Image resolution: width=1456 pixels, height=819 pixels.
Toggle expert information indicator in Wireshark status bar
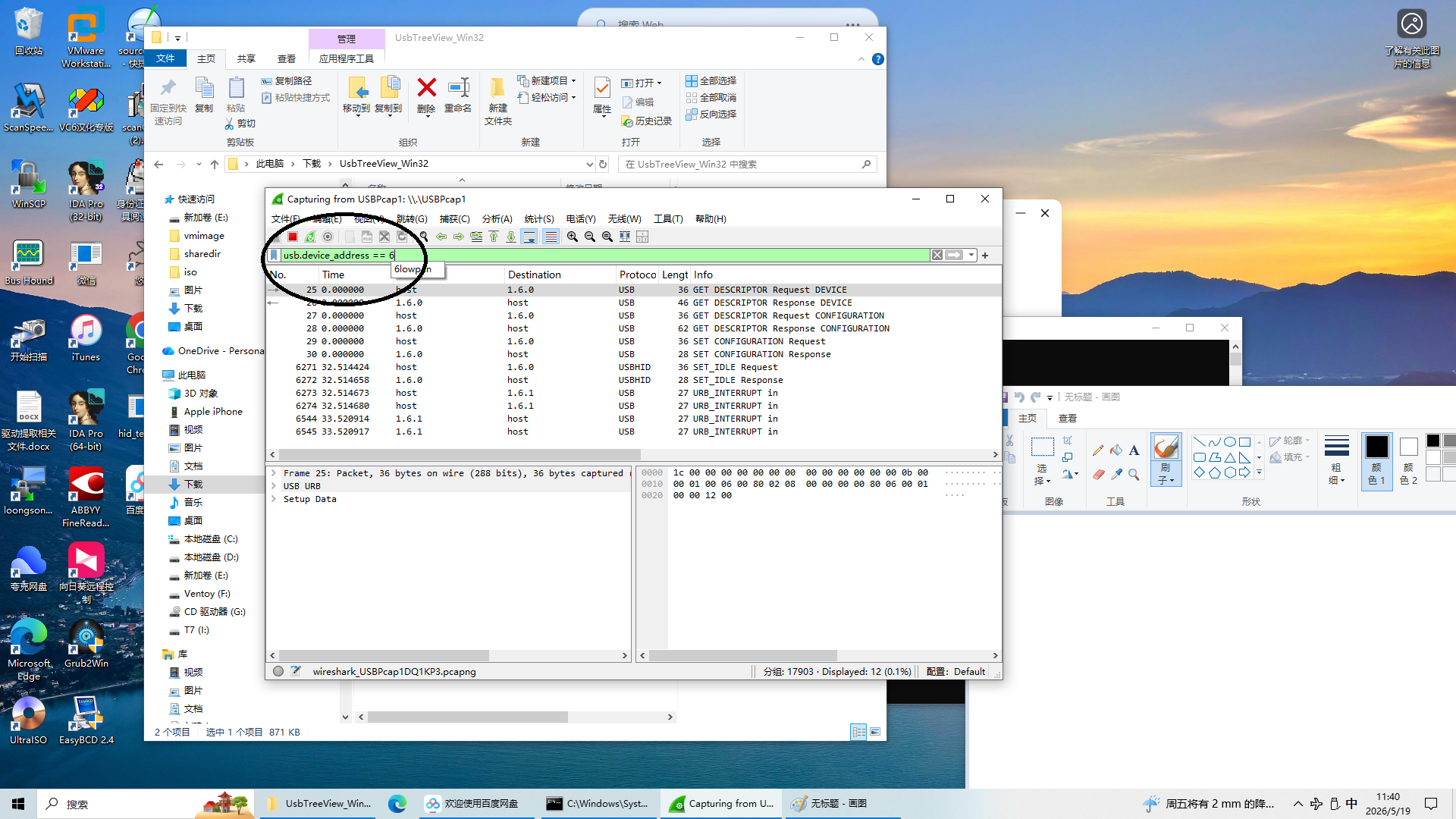tap(278, 671)
